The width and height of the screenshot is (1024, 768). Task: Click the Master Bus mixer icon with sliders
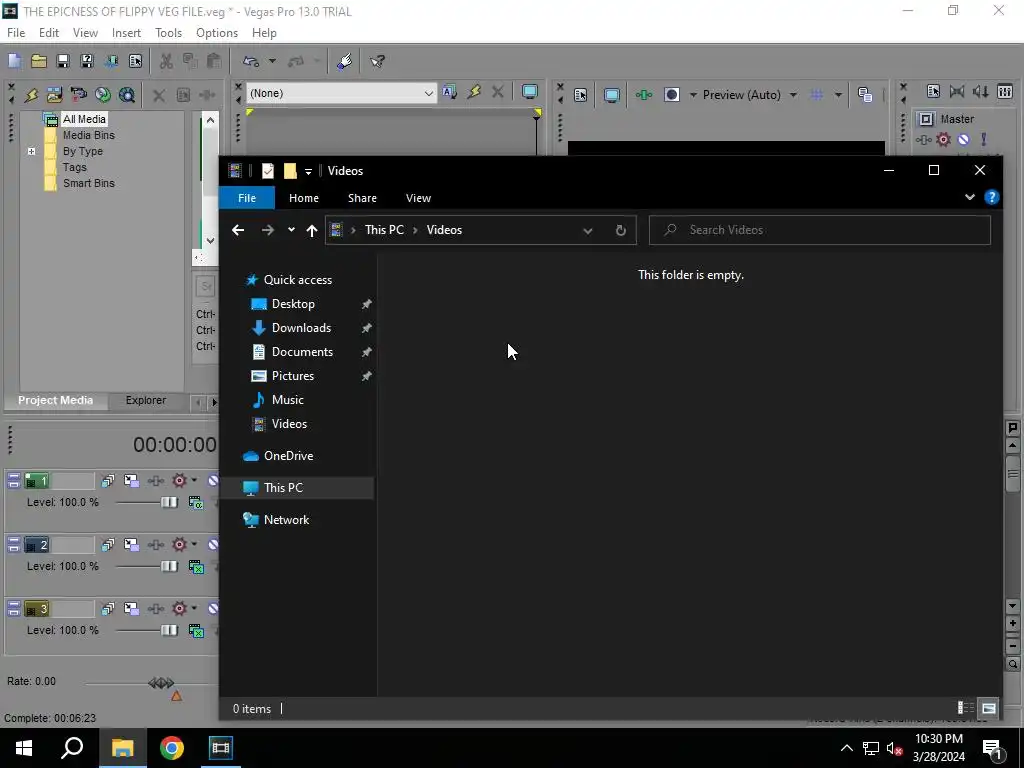(1005, 91)
